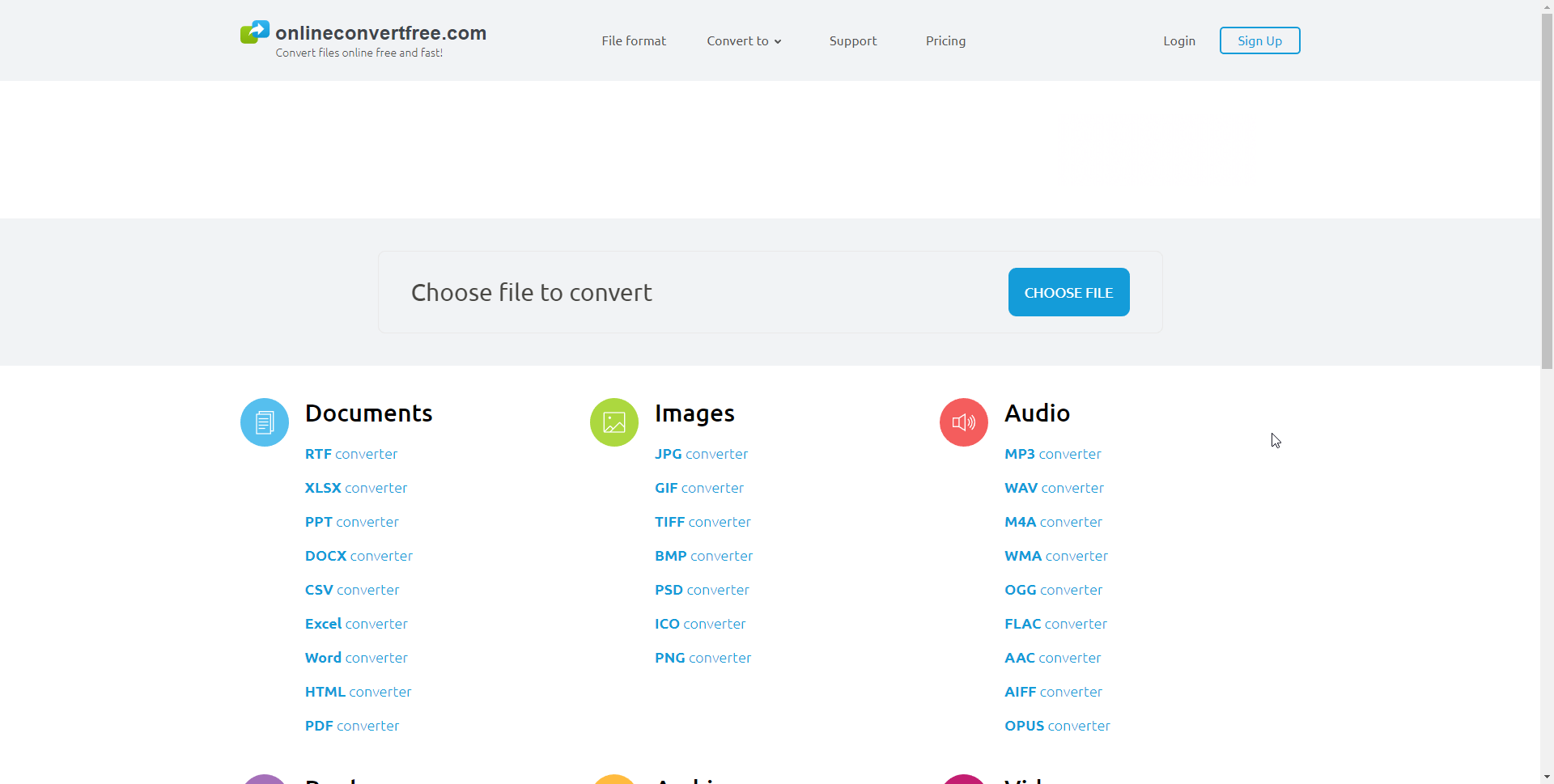Open the FLAC converter
Viewport: 1554px width, 784px height.
pos(1055,623)
